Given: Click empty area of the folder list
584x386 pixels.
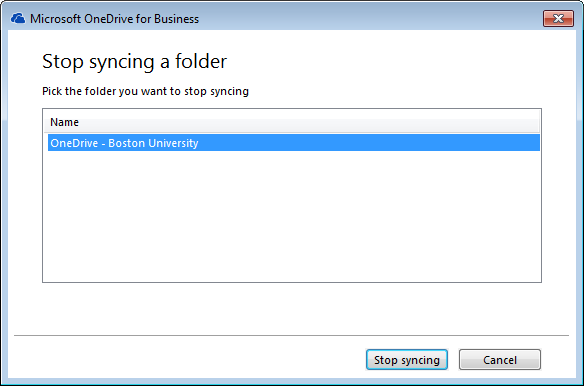Looking at the screenshot, I should (x=292, y=216).
